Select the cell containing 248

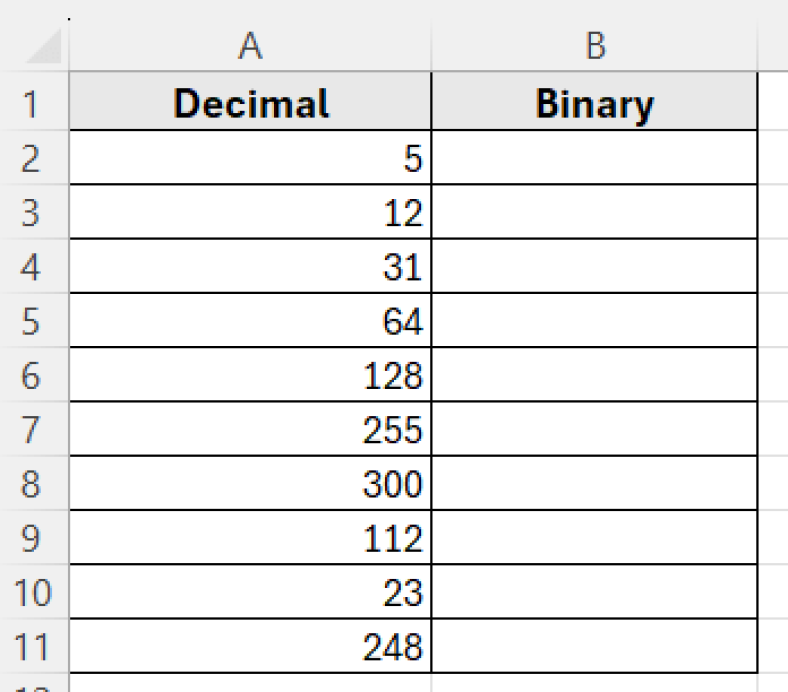[250, 648]
